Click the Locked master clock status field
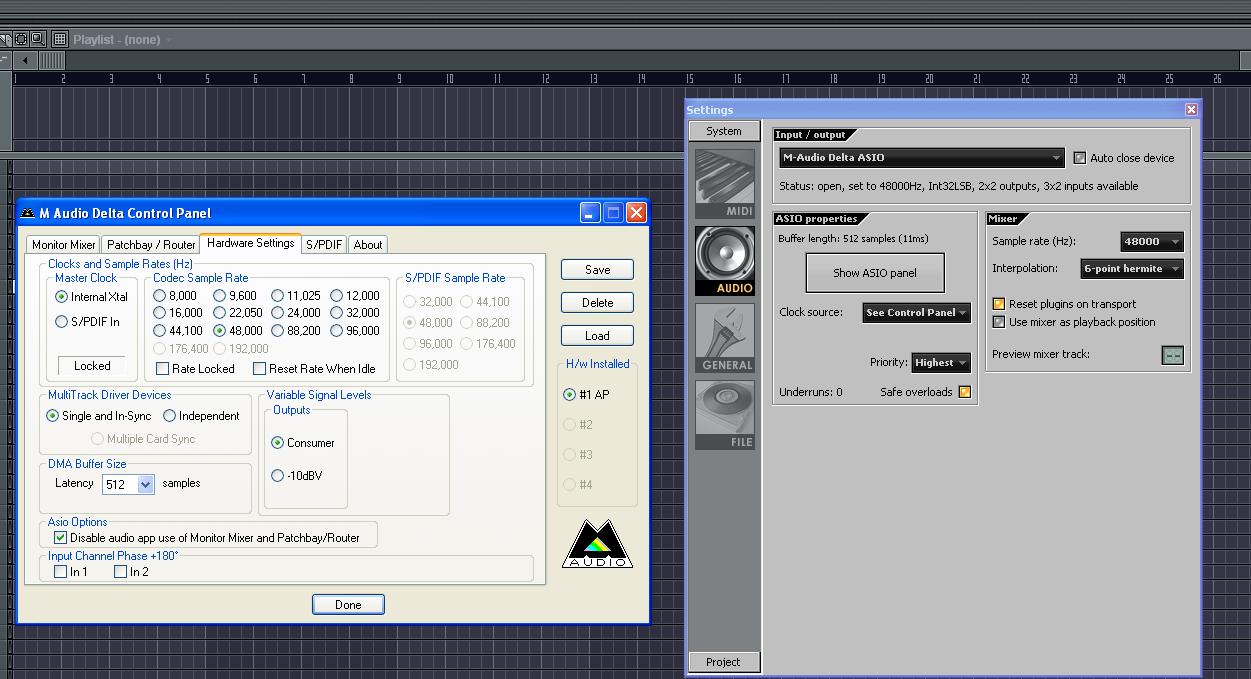Screen dimensions: 1251x679 92,366
